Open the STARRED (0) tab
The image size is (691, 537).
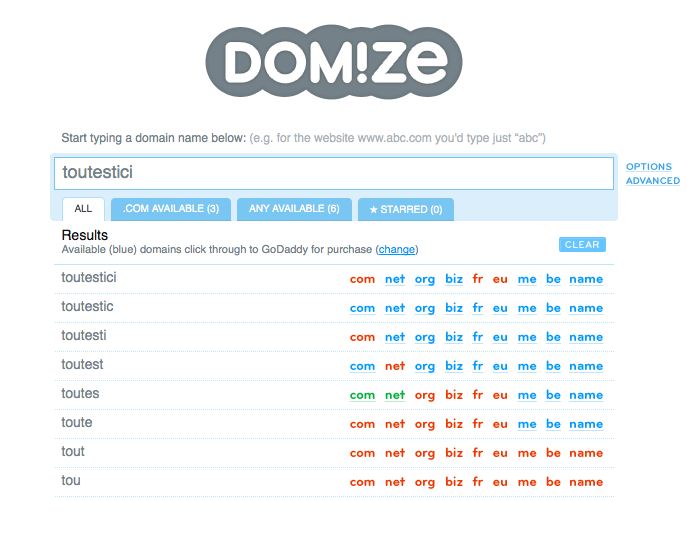405,210
